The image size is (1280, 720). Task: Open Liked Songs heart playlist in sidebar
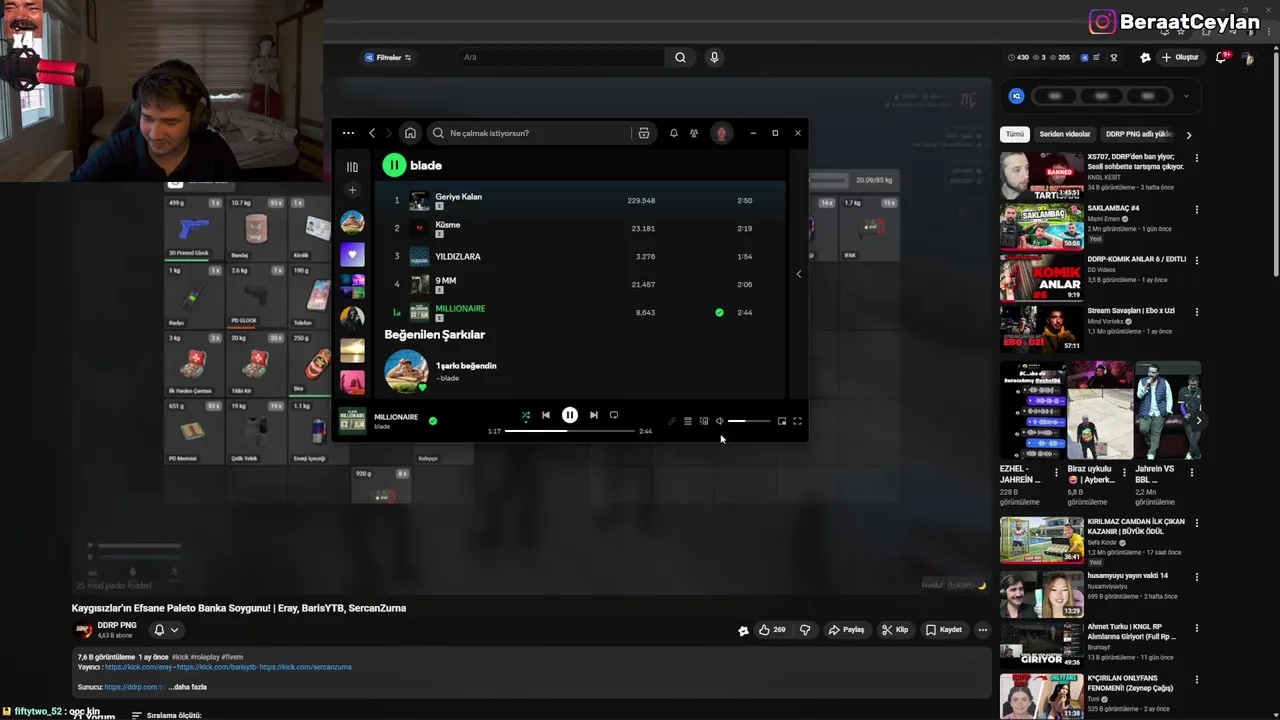[x=352, y=254]
